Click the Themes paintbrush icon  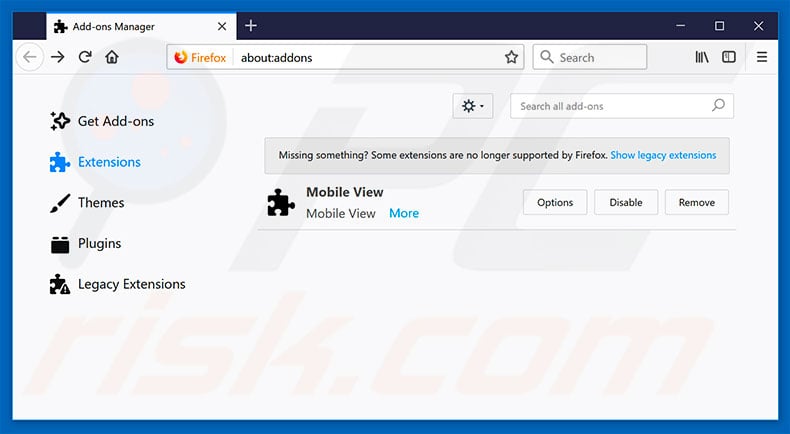(60, 203)
